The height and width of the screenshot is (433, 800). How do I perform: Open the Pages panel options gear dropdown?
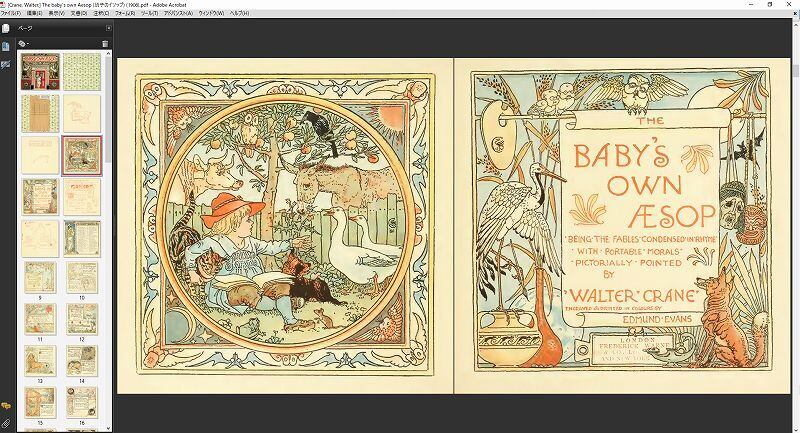pos(24,44)
